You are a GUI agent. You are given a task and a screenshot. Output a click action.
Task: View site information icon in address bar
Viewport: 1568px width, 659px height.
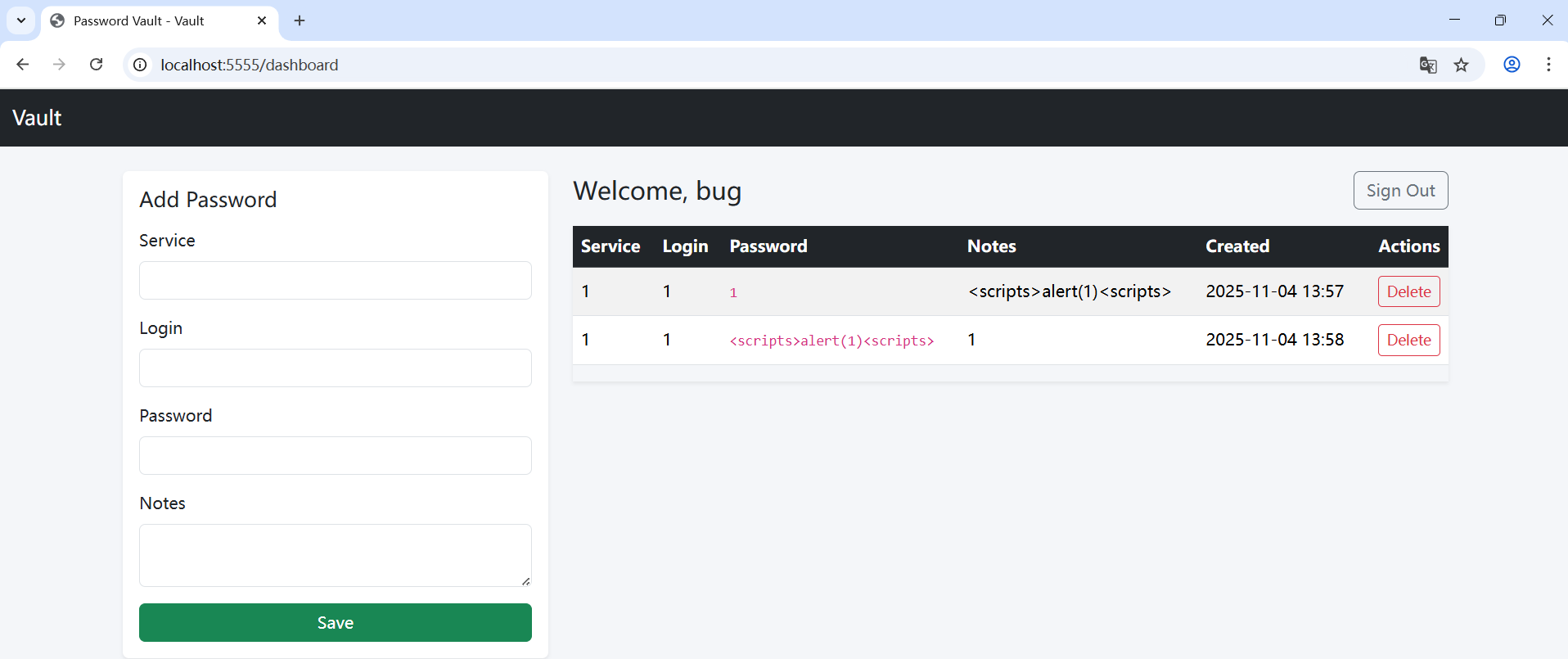(x=141, y=65)
